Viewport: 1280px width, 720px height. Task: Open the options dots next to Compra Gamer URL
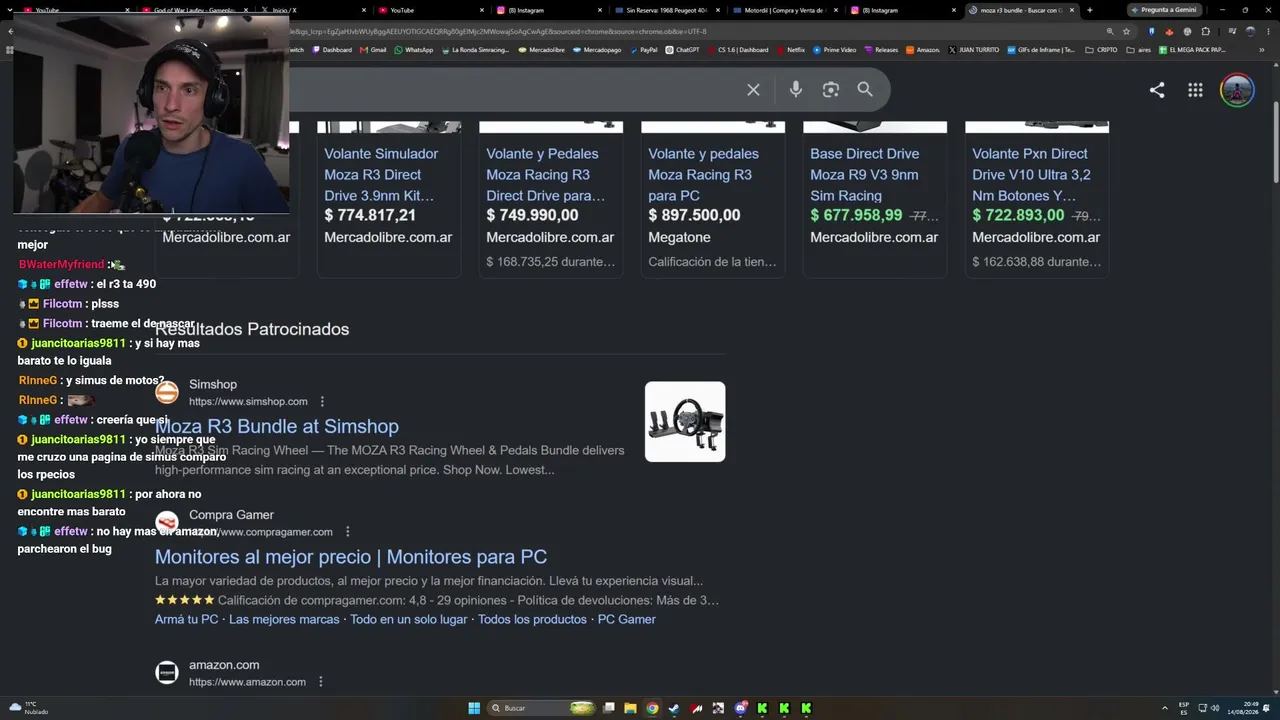348,532
